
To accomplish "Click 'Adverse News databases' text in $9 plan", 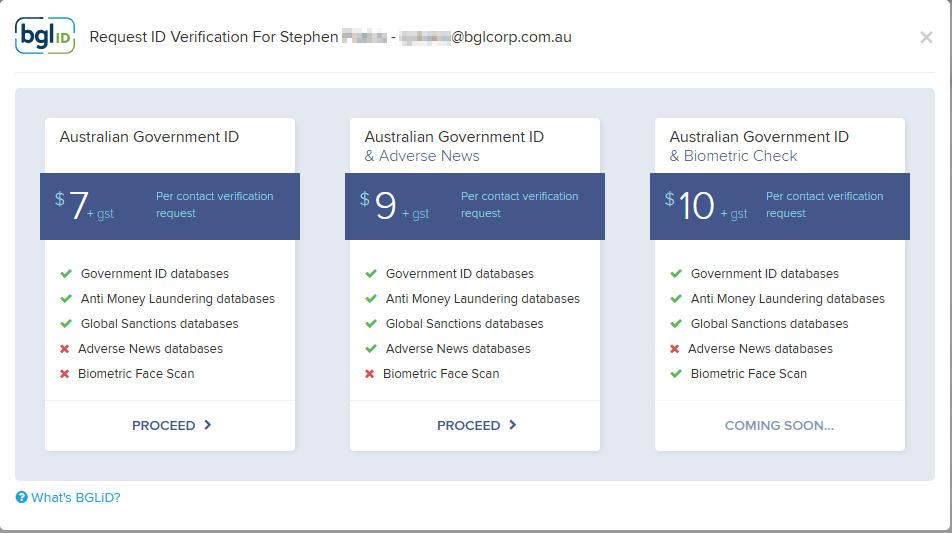I will [x=458, y=349].
